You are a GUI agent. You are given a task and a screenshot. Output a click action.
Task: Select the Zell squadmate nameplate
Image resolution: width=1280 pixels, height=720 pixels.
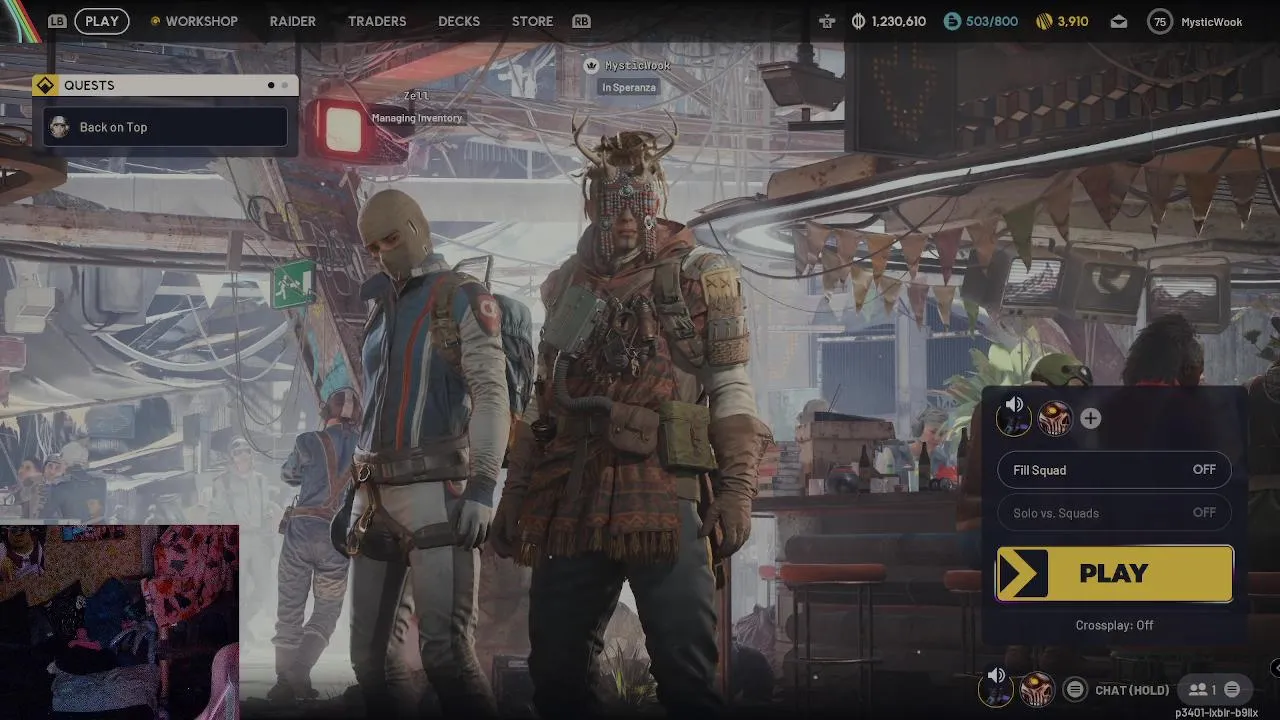coord(416,96)
